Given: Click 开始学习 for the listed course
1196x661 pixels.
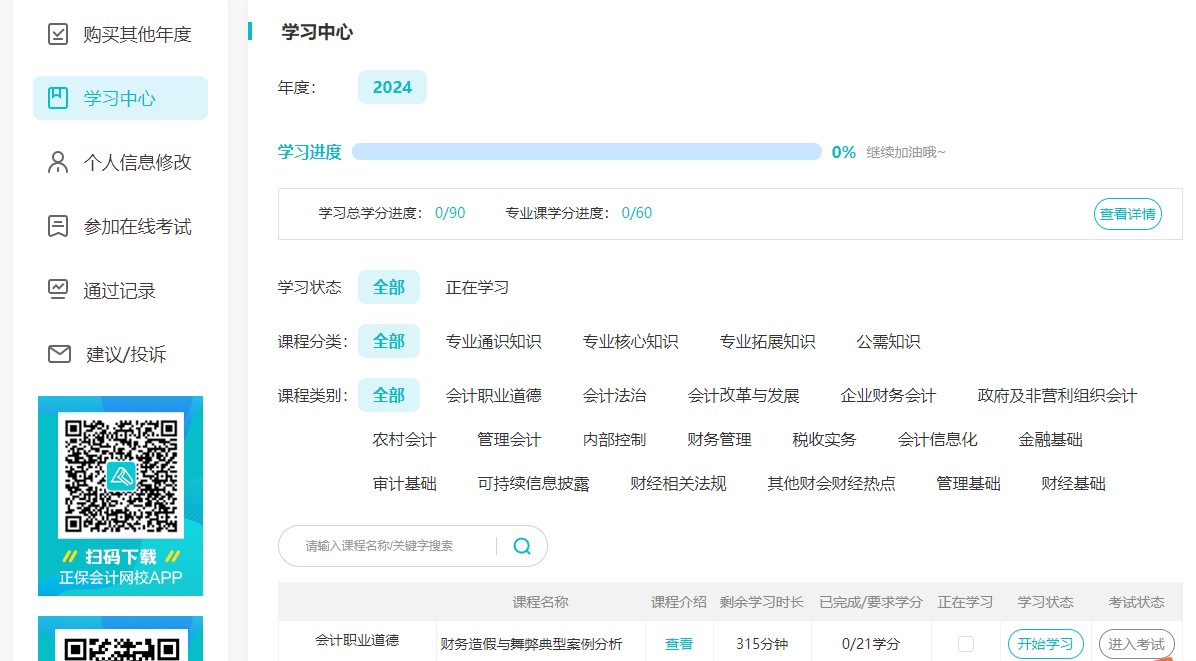Looking at the screenshot, I should pos(1045,645).
